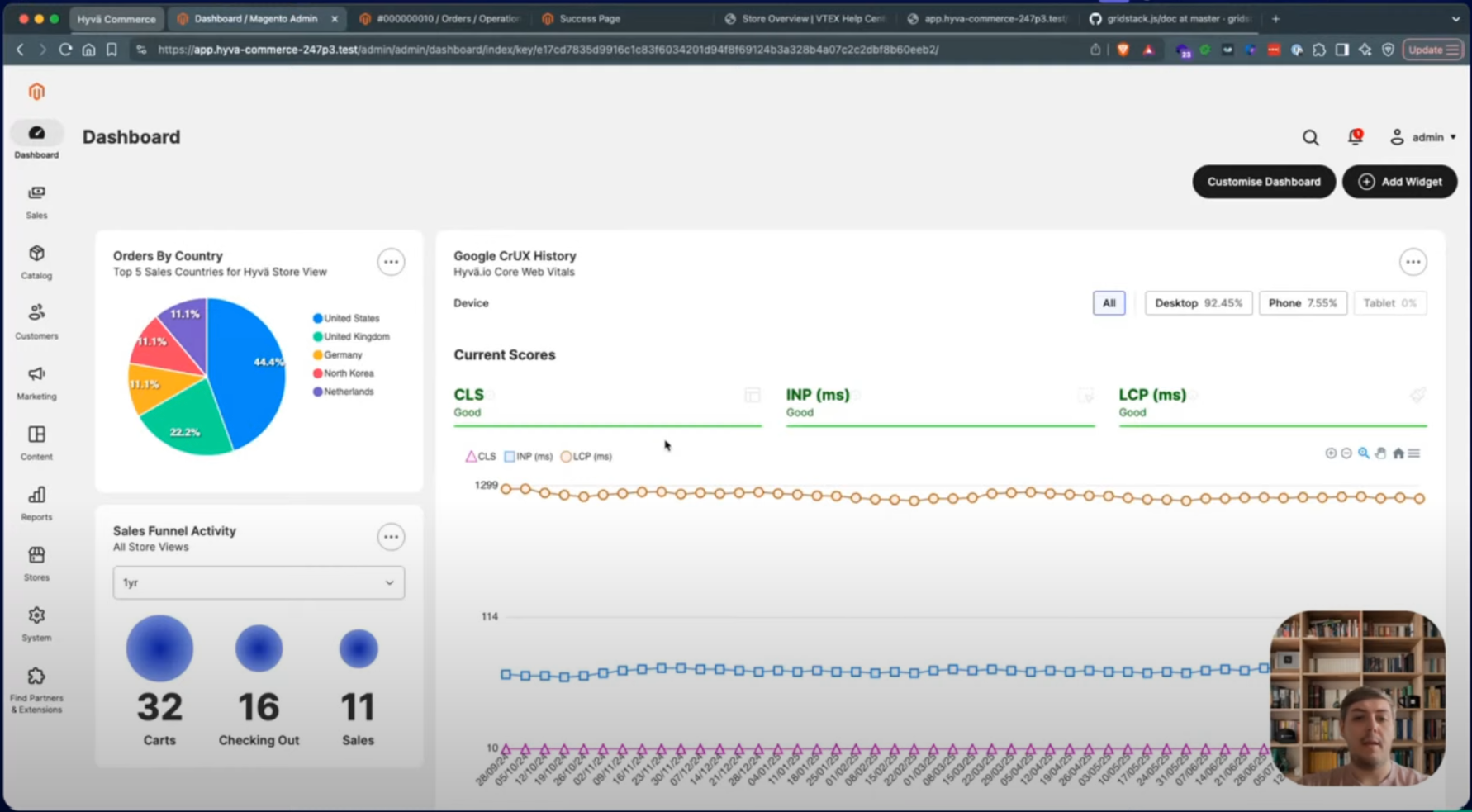
Task: Select the LCP (ms) score card
Action: click(x=1273, y=405)
